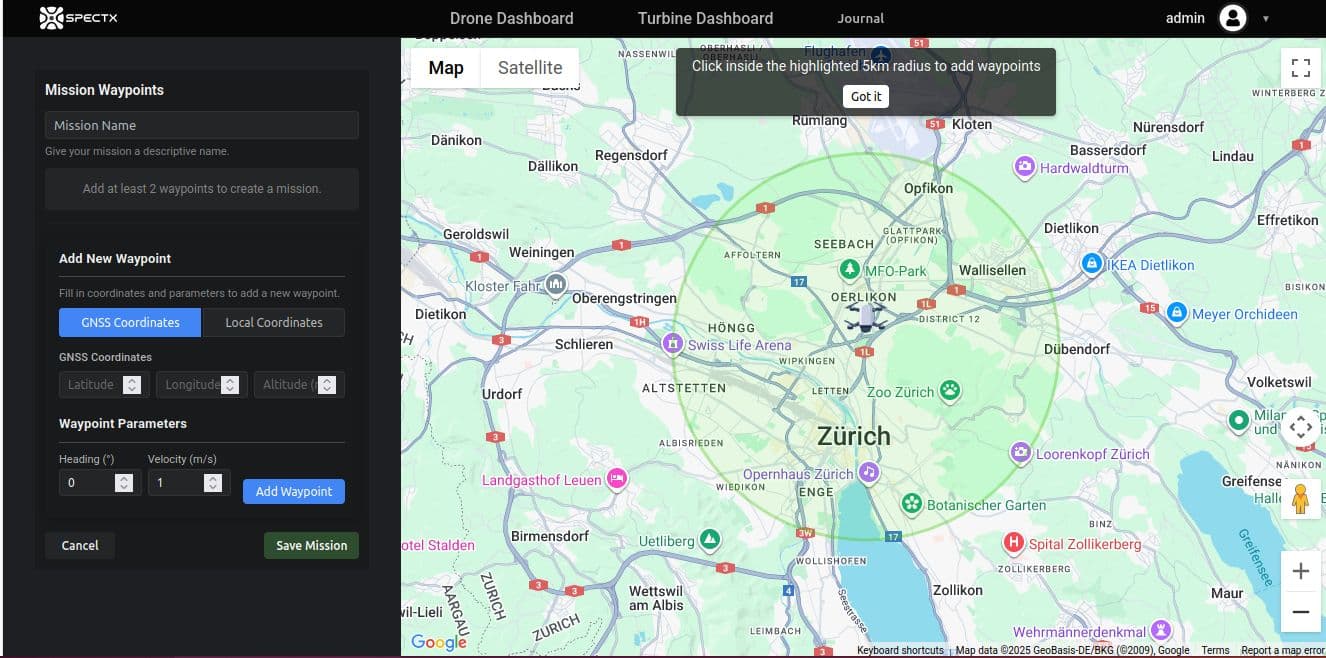Open map camera controls compass icon

click(1300, 428)
